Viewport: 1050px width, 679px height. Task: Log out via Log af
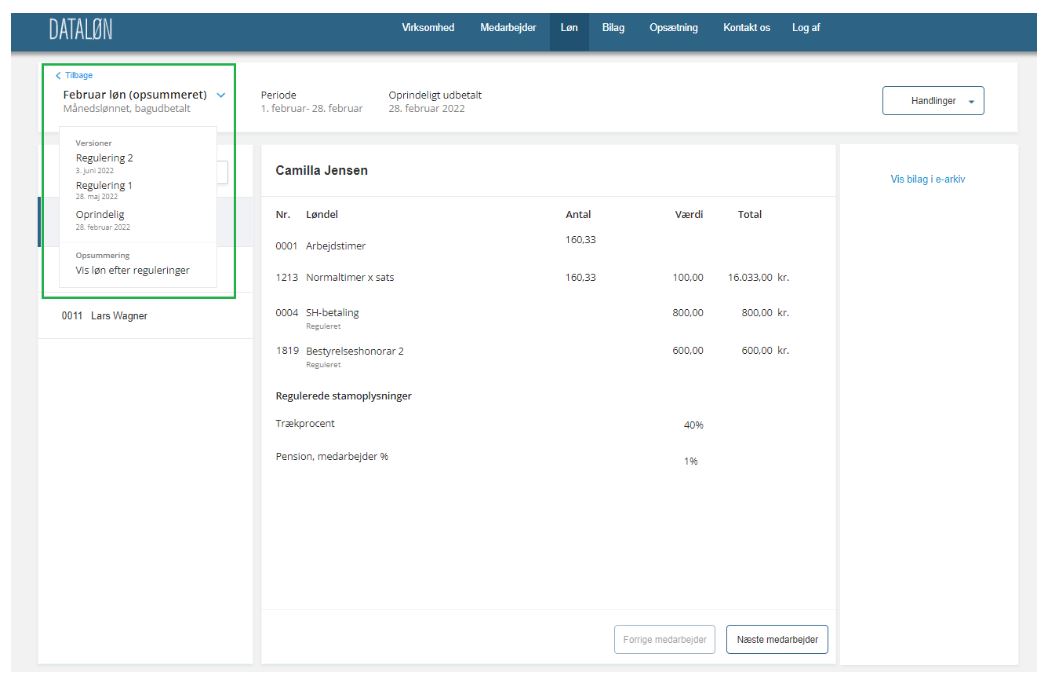[806, 28]
